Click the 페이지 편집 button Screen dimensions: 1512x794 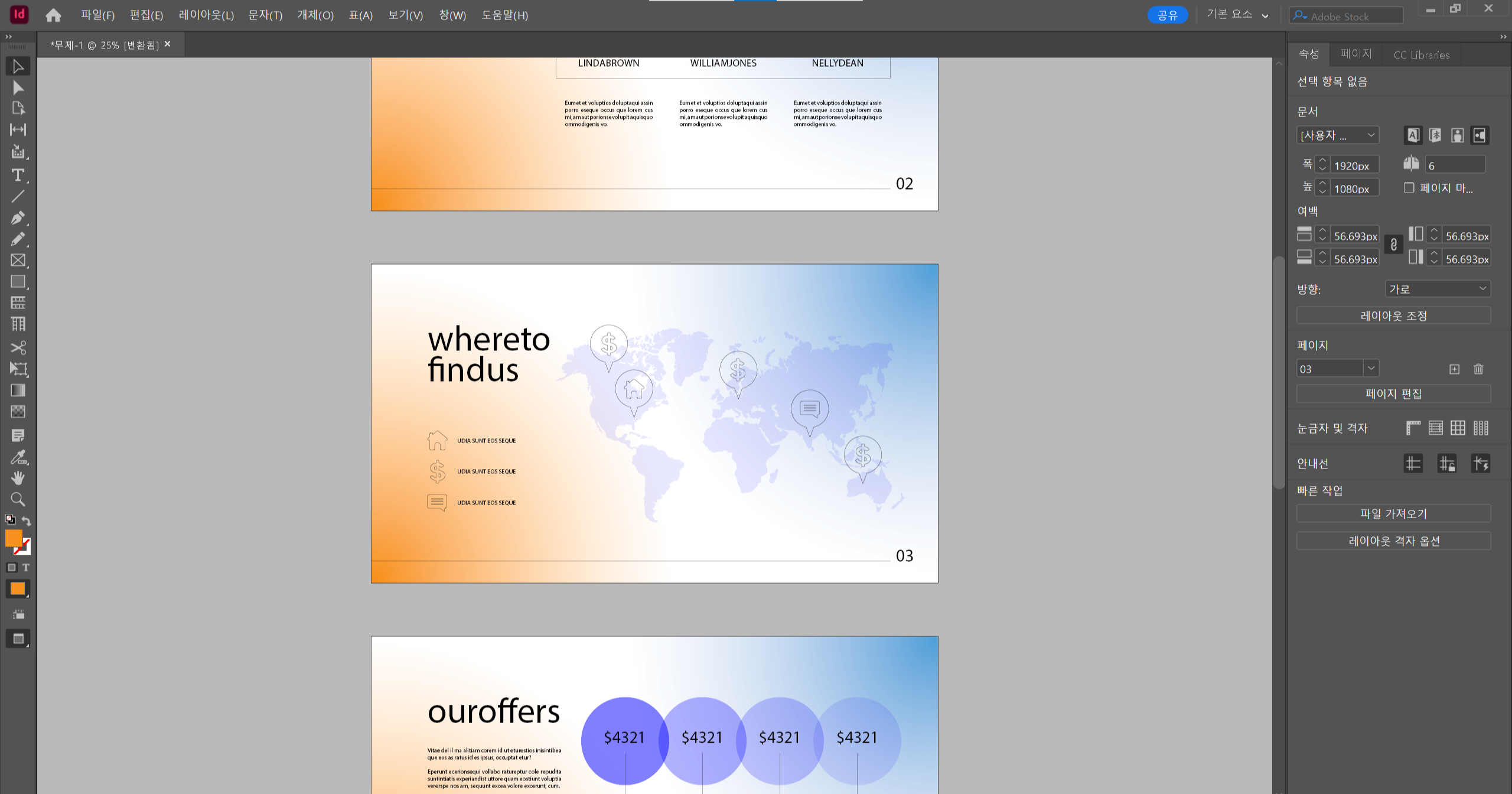[1393, 393]
